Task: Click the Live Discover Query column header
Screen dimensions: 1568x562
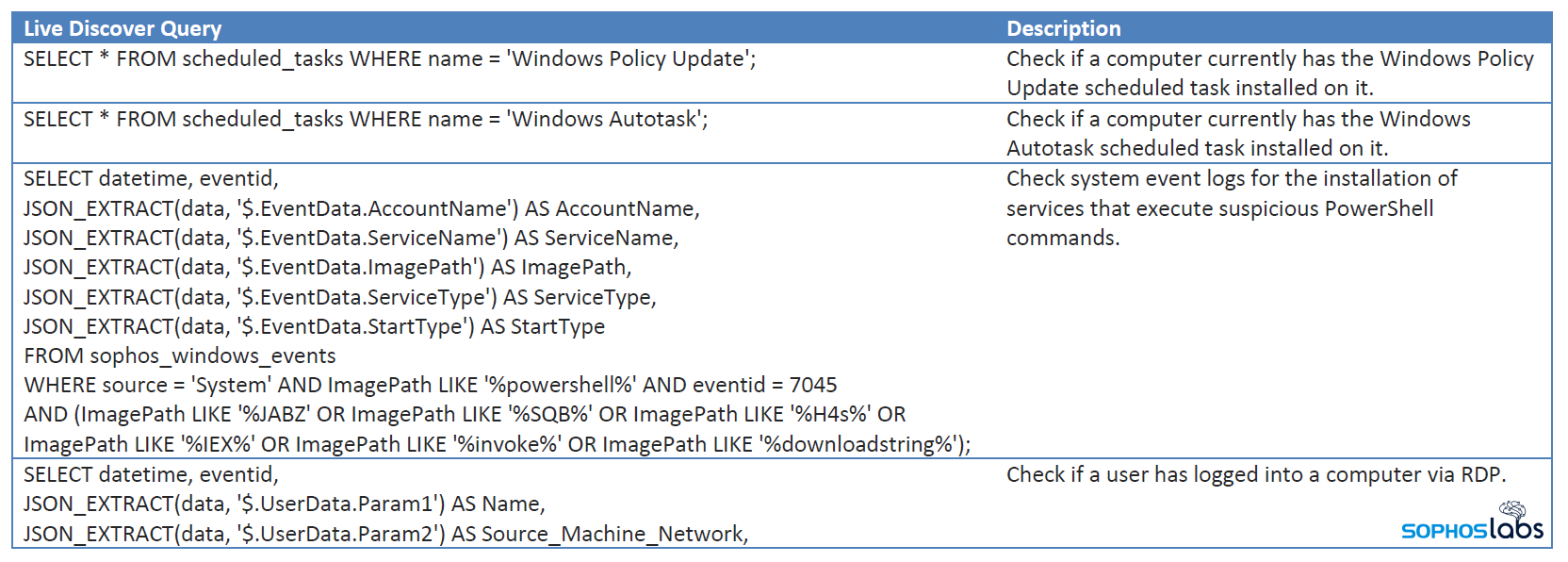Action: (x=122, y=28)
